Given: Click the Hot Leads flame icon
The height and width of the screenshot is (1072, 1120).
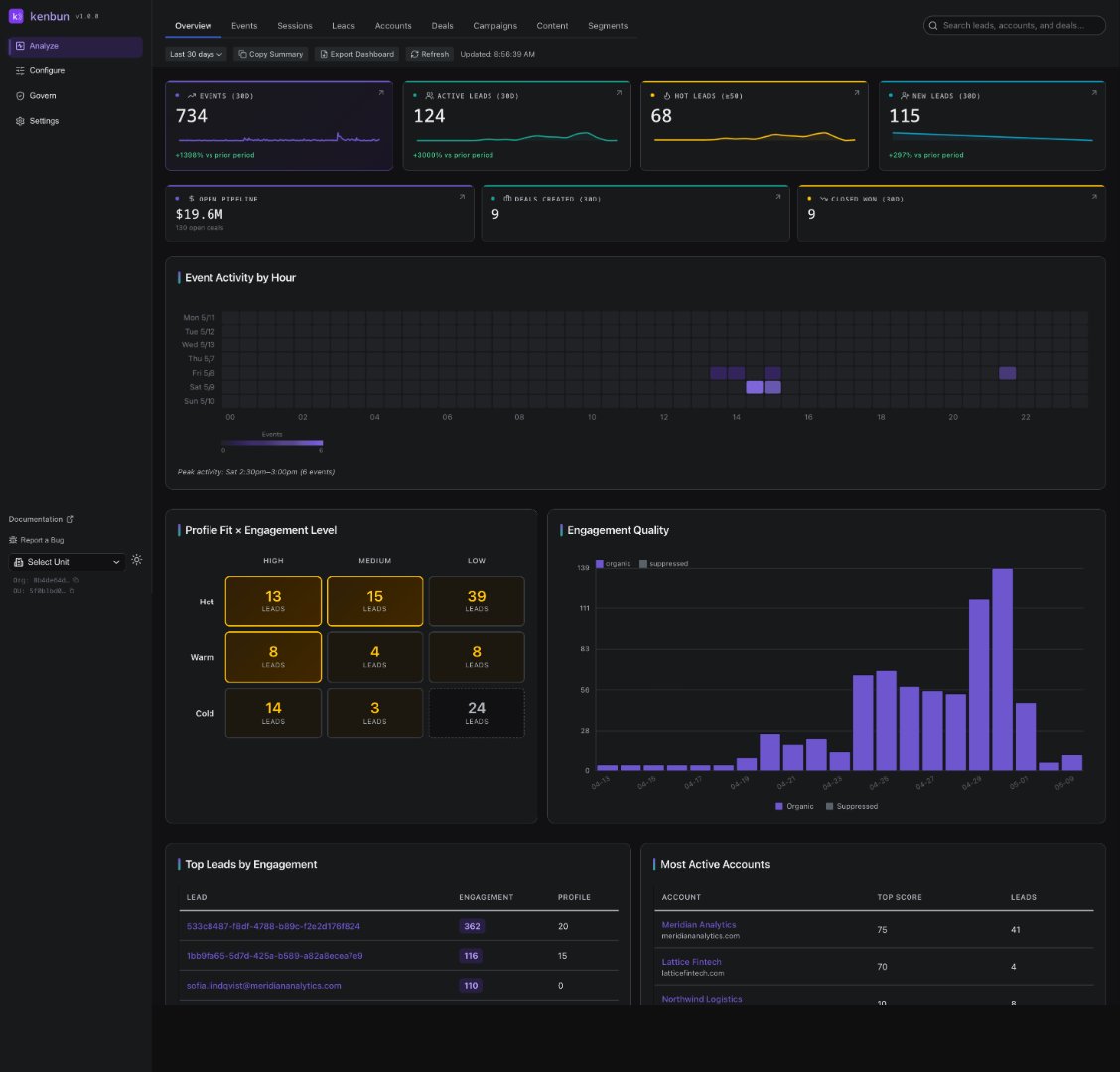Looking at the screenshot, I should pos(667,95).
